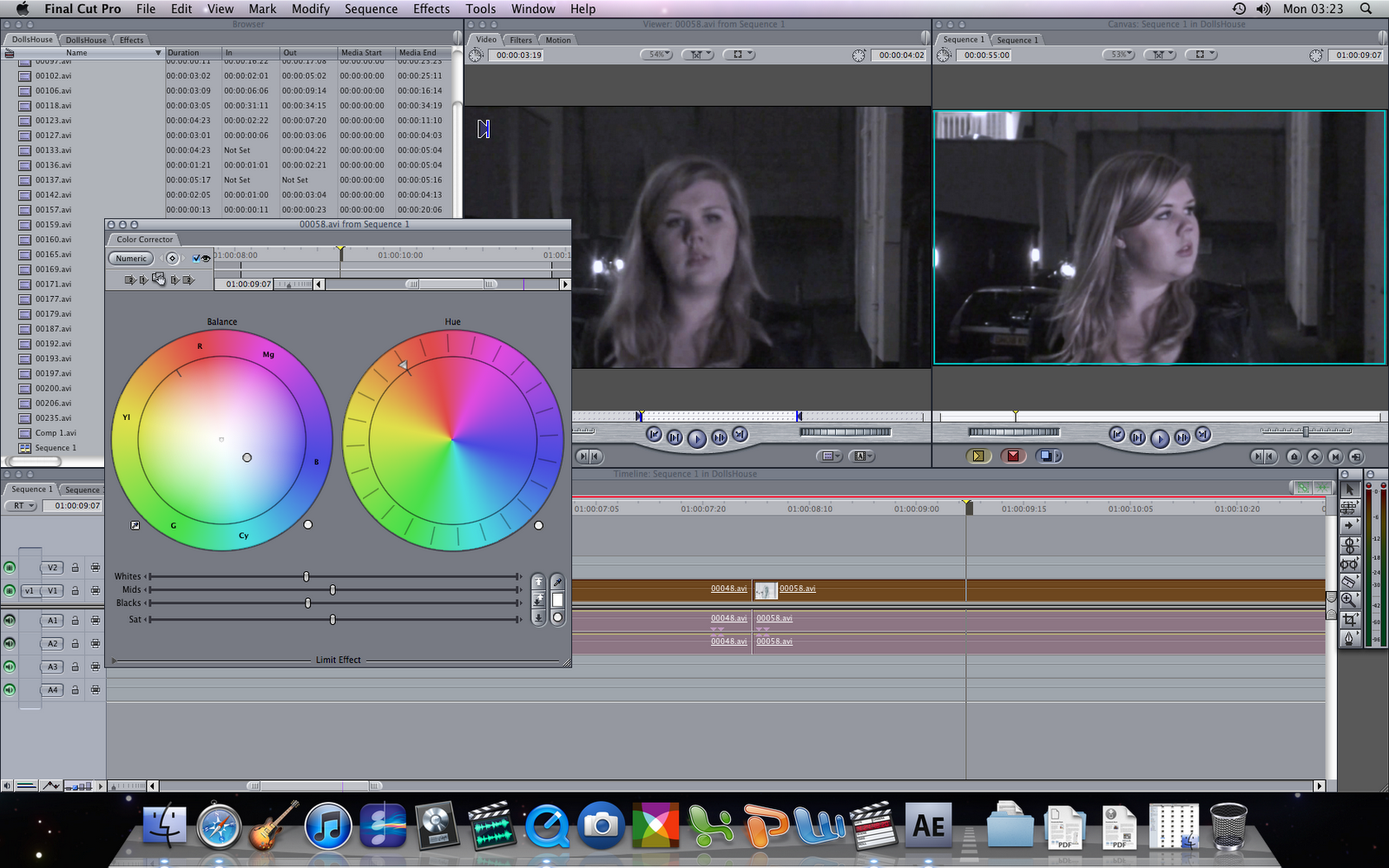The width and height of the screenshot is (1389, 868).
Task: Select the Crop tool
Action: click(x=1349, y=619)
